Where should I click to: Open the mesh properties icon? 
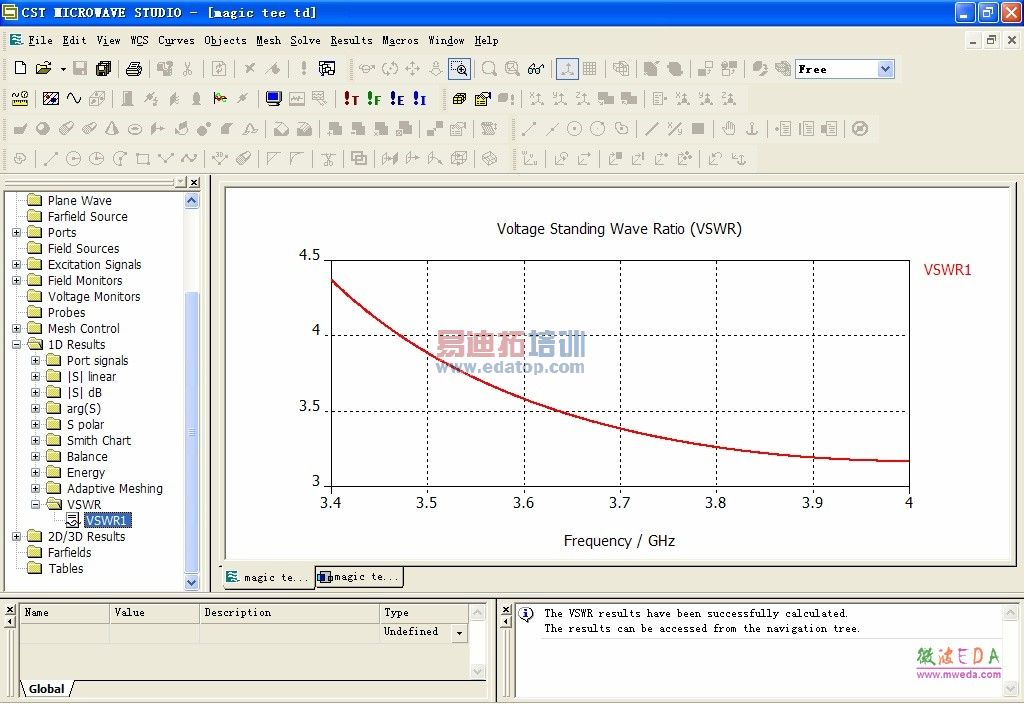(483, 99)
